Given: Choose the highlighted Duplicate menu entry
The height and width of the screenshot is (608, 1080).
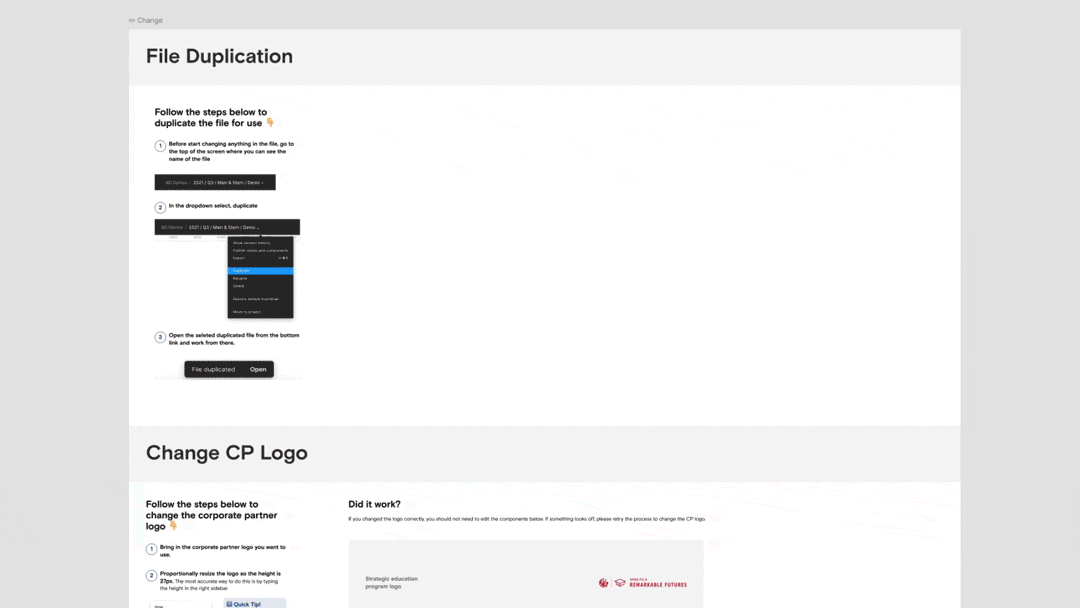Looking at the screenshot, I should tap(260, 271).
